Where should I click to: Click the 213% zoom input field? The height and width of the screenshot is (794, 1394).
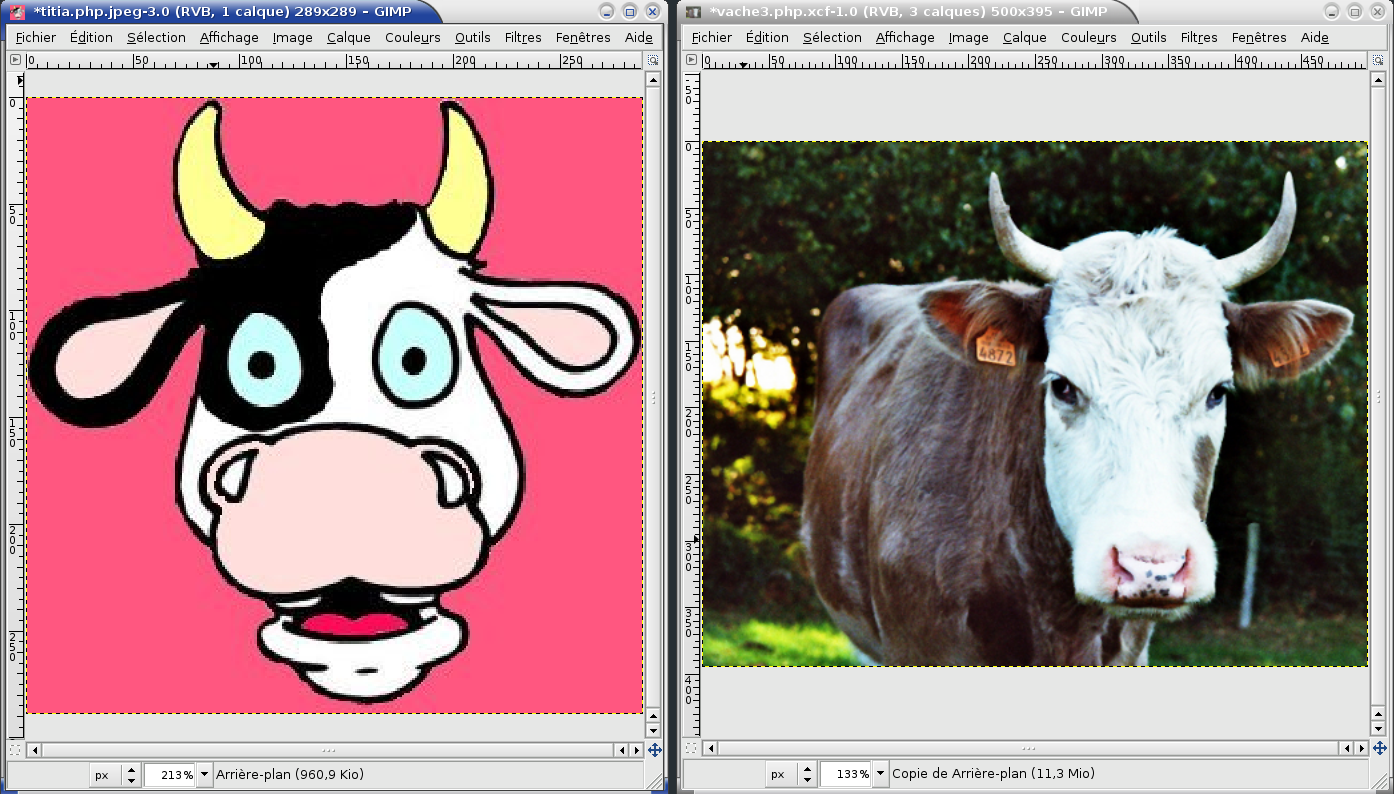click(170, 774)
